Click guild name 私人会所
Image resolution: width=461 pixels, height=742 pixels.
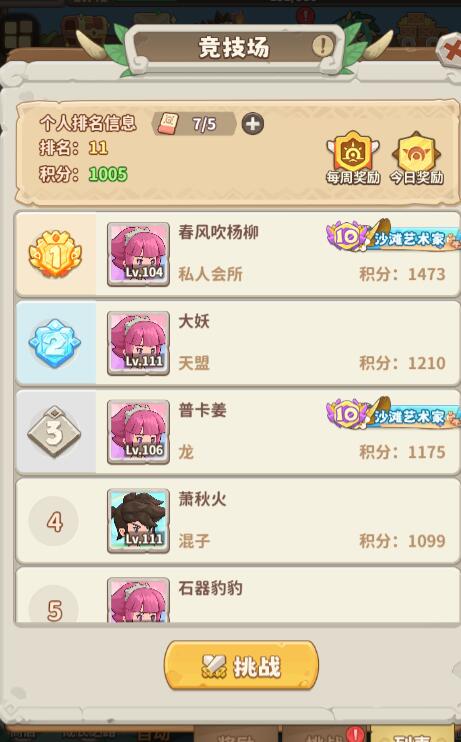[x=210, y=274]
